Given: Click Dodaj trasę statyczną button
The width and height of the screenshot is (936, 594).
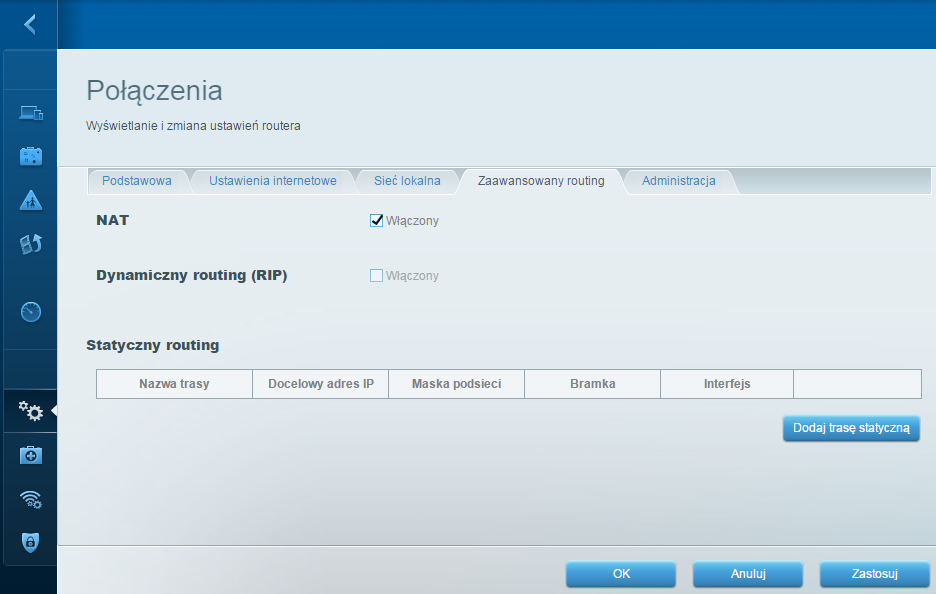Looking at the screenshot, I should tap(851, 428).
